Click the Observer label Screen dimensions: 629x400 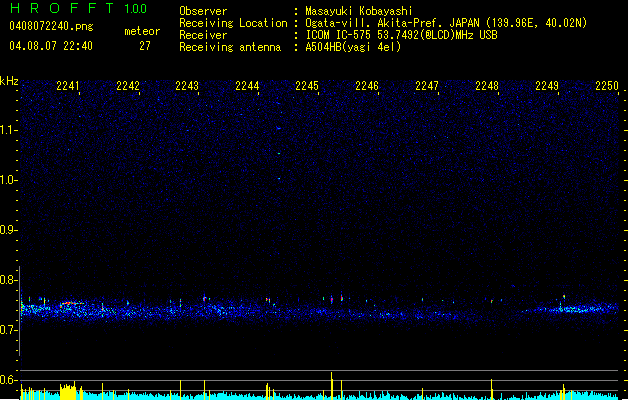[x=203, y=11]
